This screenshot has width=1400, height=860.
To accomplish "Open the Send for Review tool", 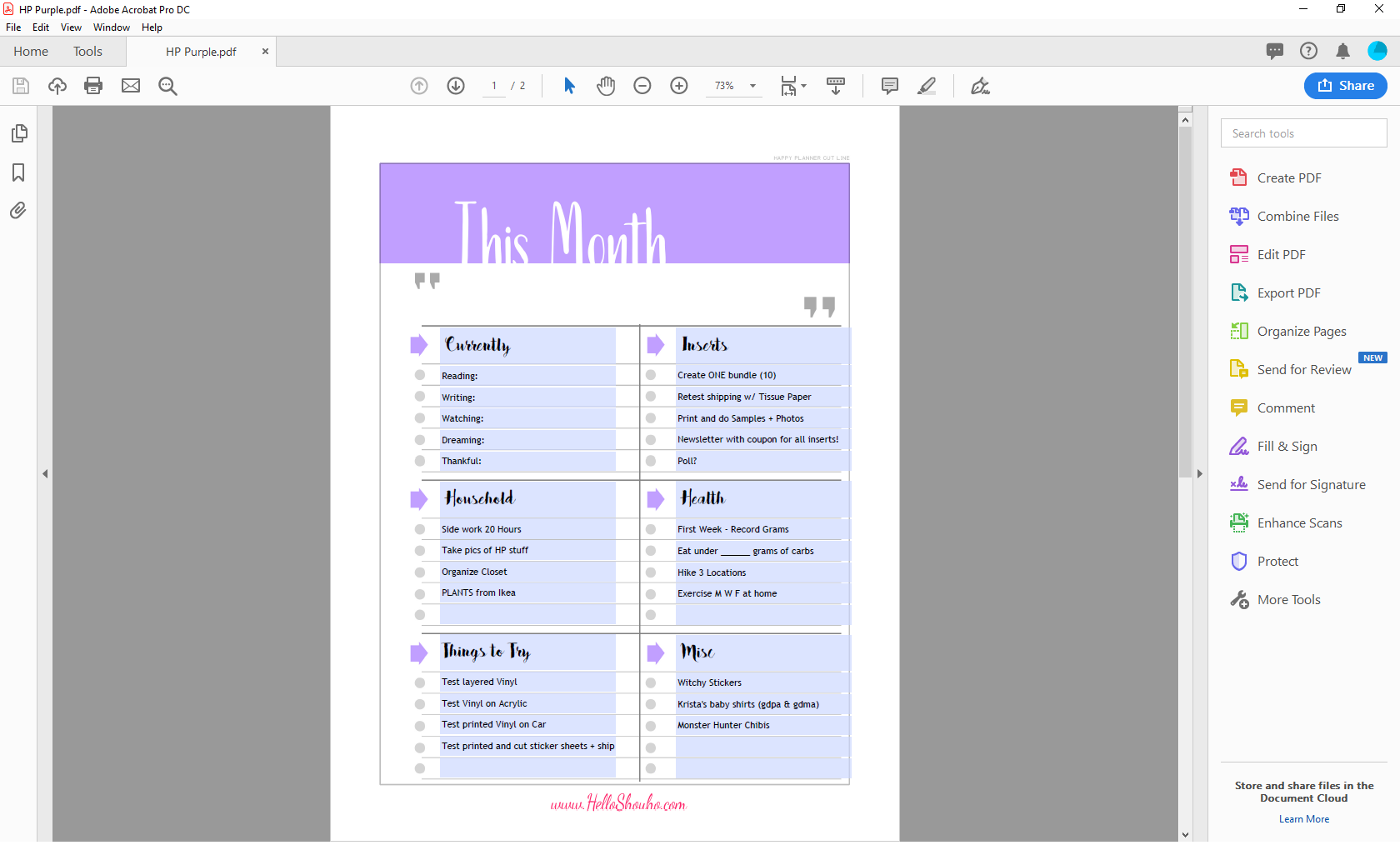I will coord(1304,369).
